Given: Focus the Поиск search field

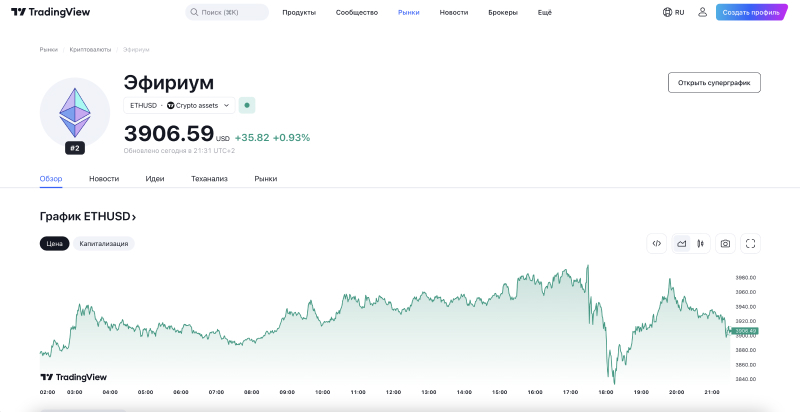Looking at the screenshot, I should click(x=227, y=12).
